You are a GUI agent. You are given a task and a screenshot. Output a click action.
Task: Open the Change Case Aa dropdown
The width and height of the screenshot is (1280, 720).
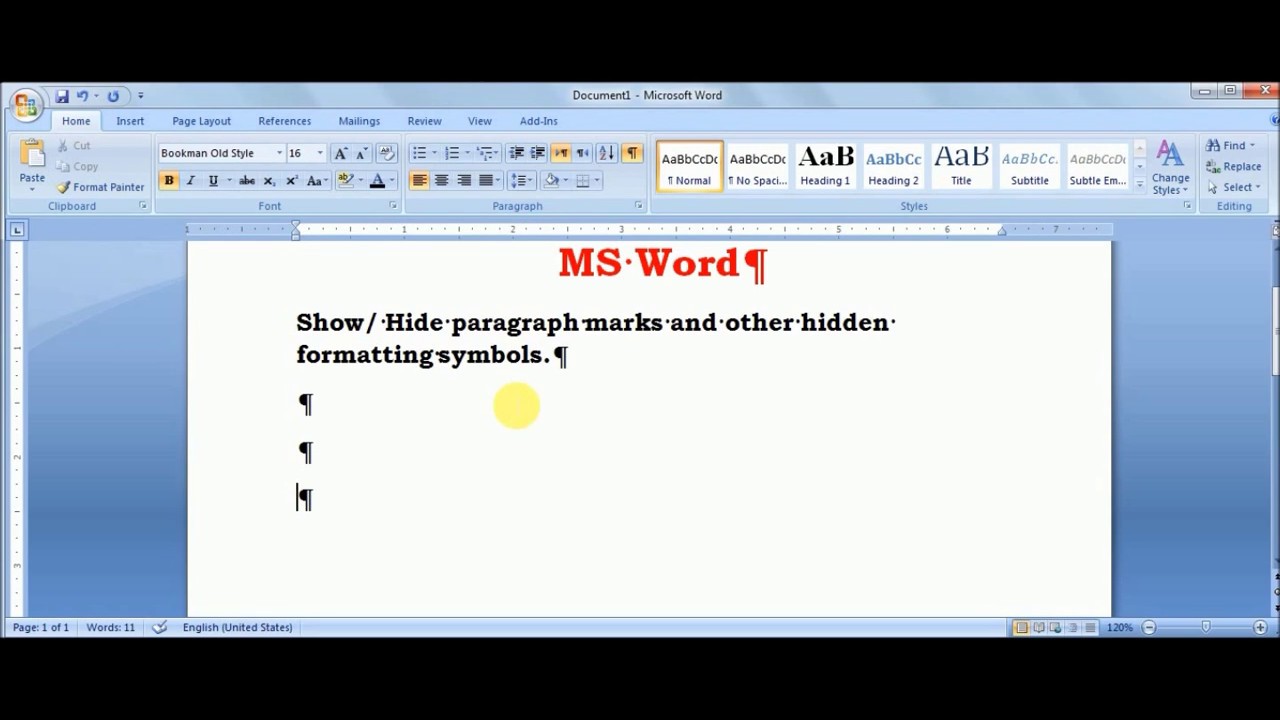pos(316,181)
